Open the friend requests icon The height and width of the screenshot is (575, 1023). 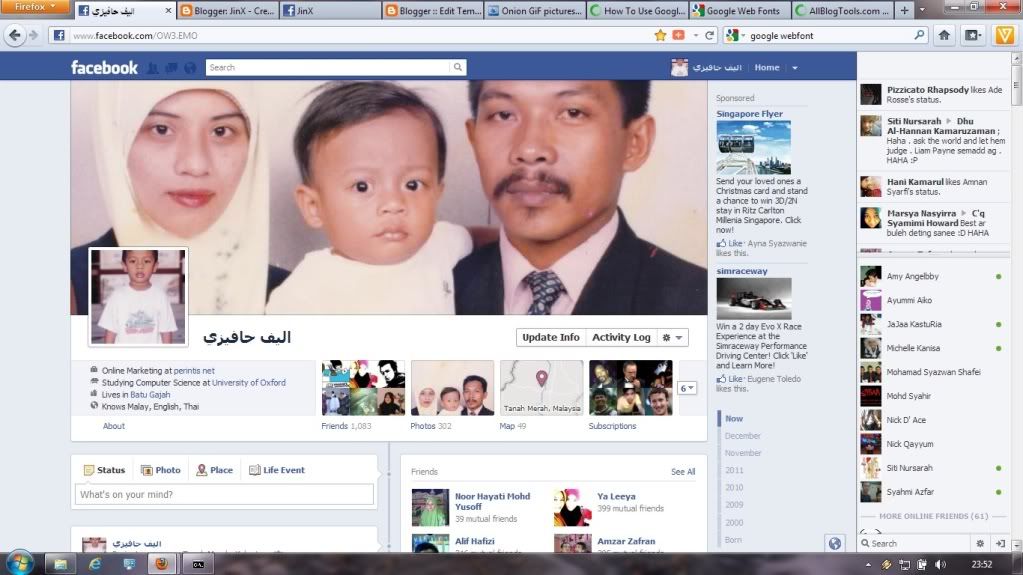(153, 67)
